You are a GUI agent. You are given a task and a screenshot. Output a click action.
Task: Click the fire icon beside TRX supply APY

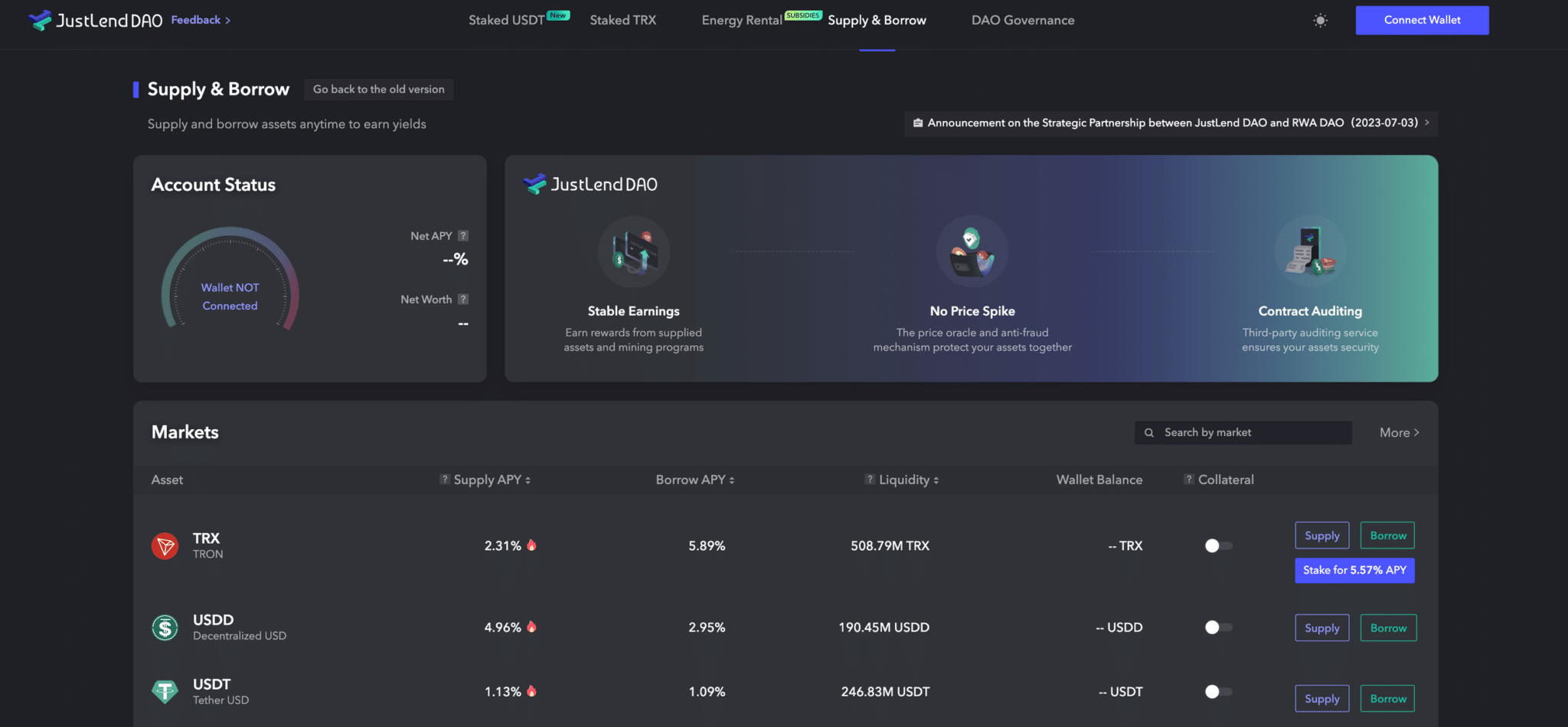point(532,545)
